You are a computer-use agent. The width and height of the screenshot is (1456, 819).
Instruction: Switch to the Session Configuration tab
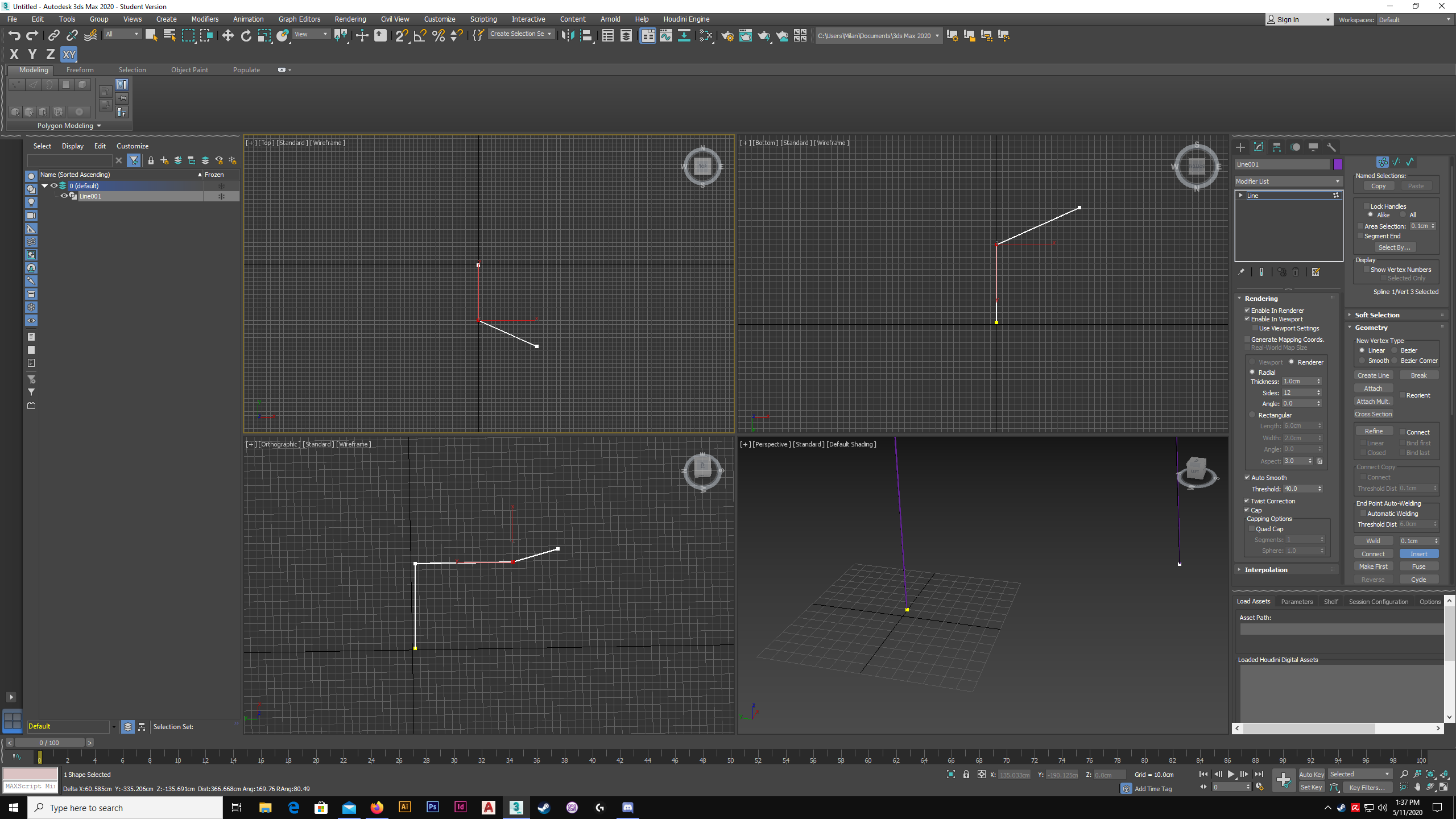coord(1378,601)
